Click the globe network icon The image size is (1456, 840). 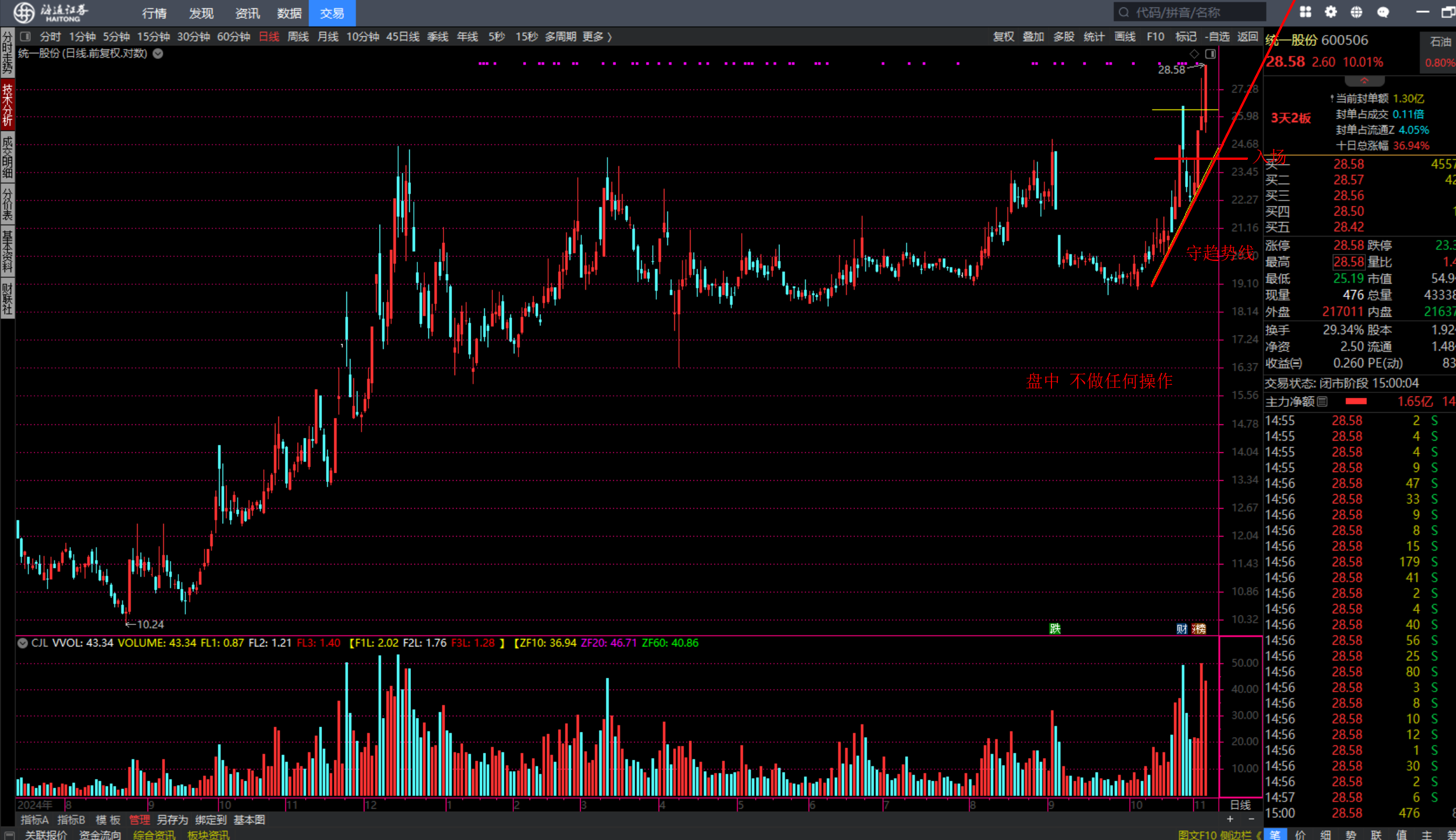point(1356,12)
